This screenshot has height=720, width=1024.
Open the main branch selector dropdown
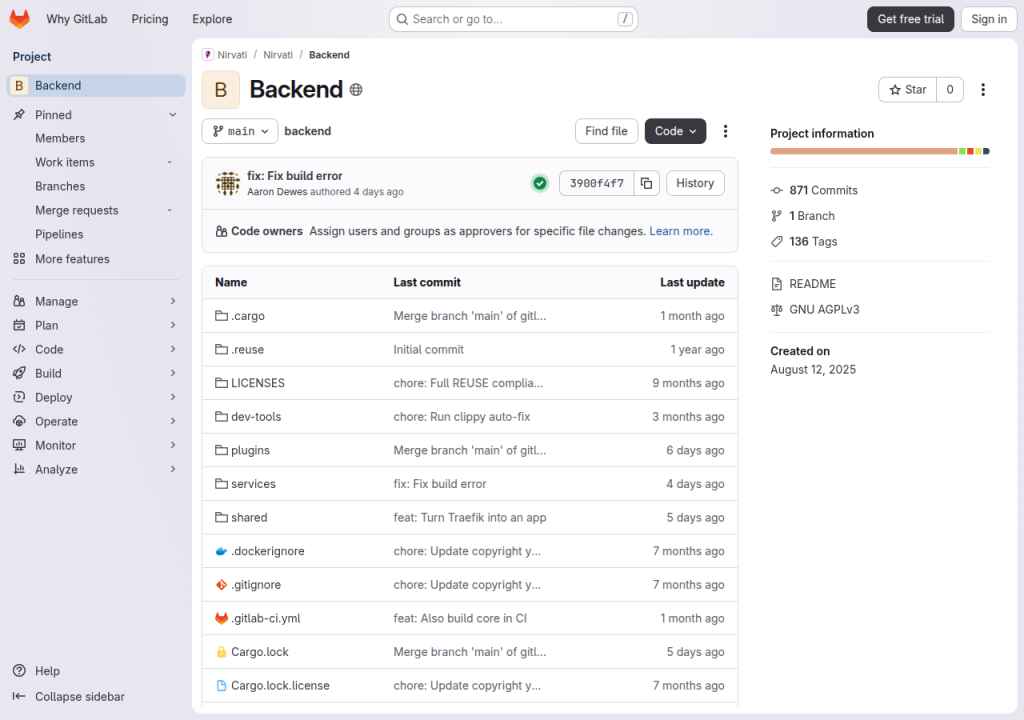(x=240, y=131)
